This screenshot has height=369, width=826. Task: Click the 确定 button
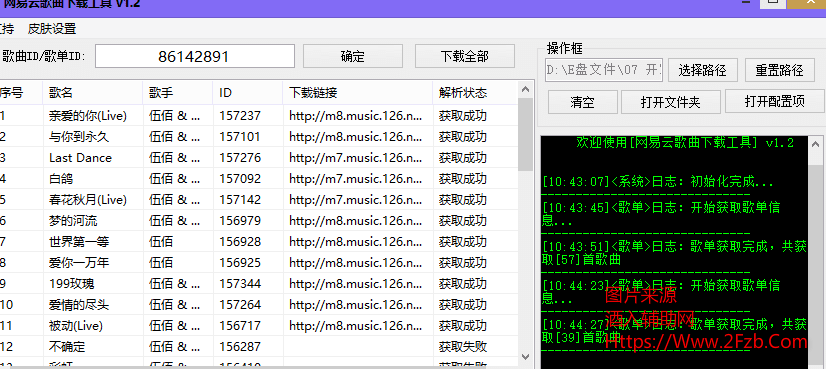tap(352, 56)
